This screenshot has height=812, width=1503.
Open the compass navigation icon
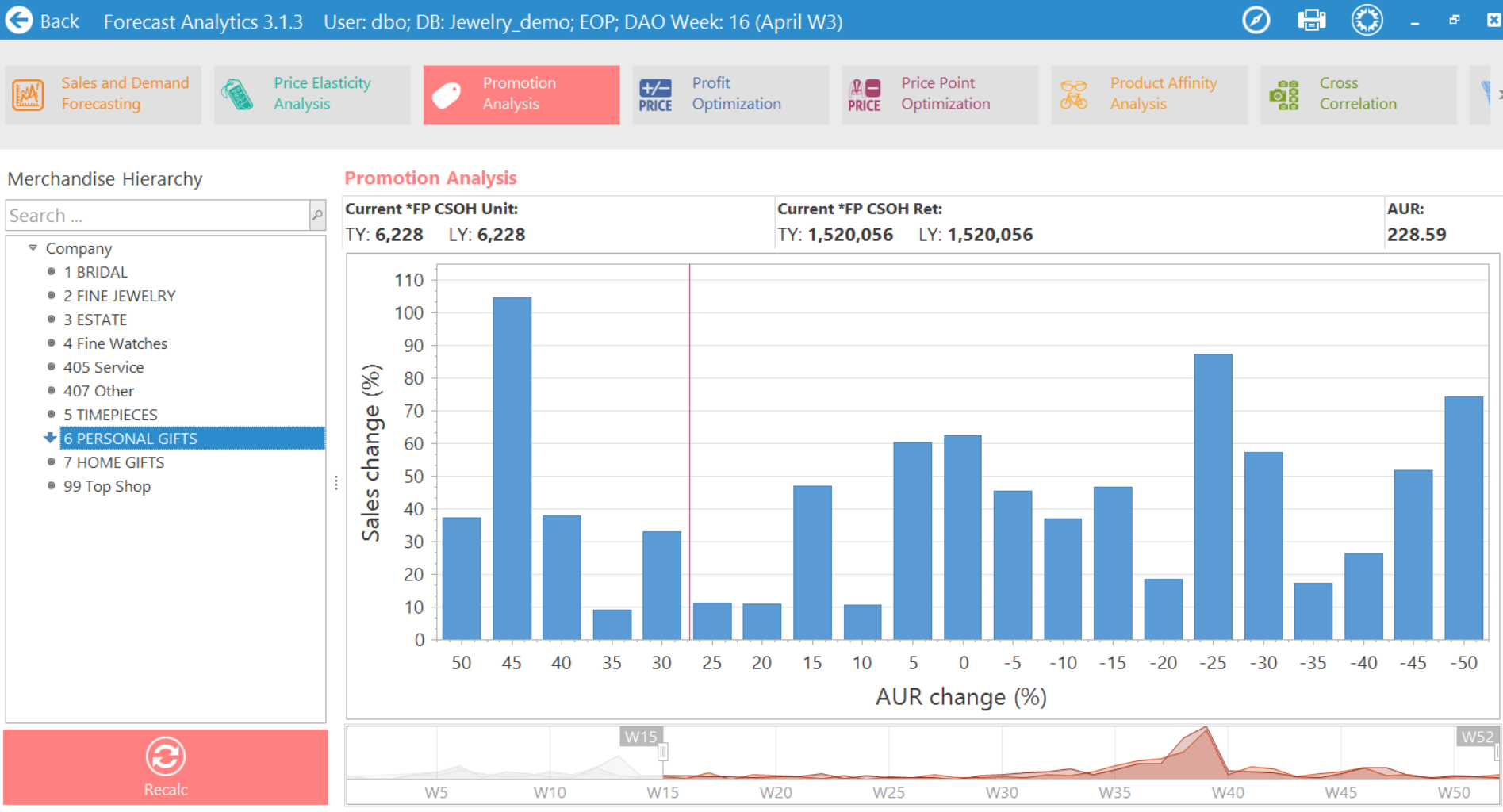point(1256,21)
